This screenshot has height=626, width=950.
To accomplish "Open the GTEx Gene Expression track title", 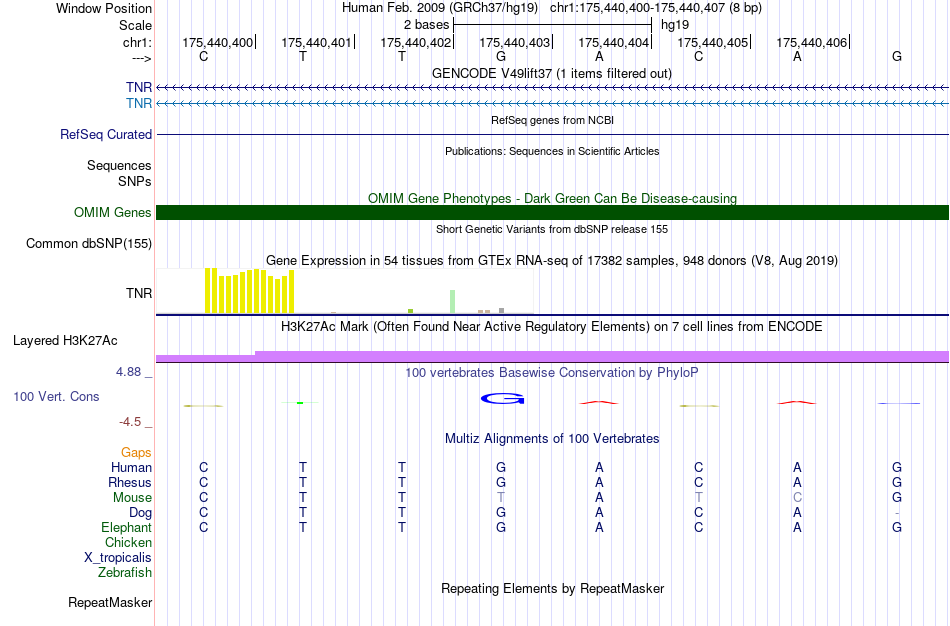I will [x=552, y=261].
